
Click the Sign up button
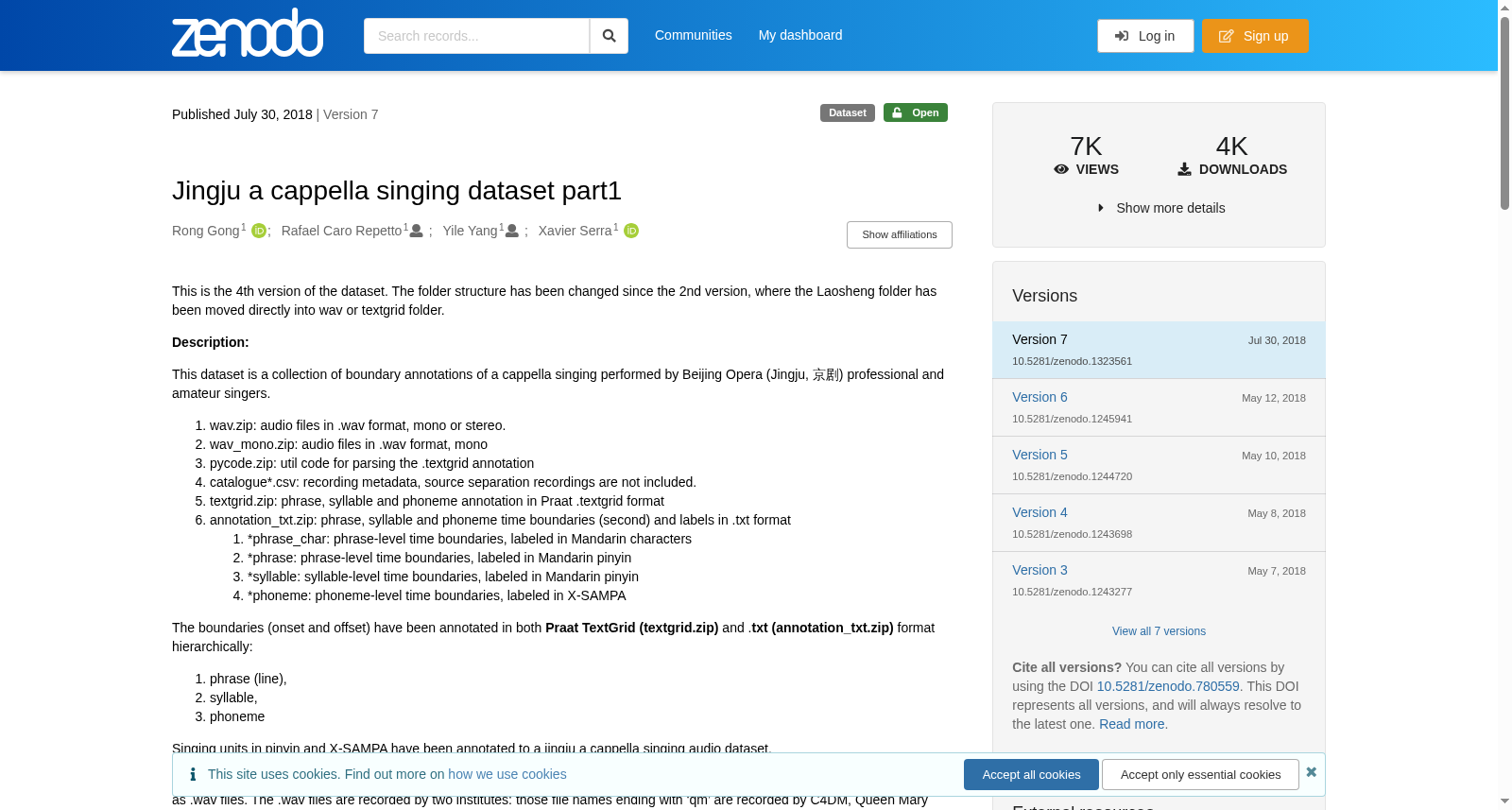coord(1255,36)
